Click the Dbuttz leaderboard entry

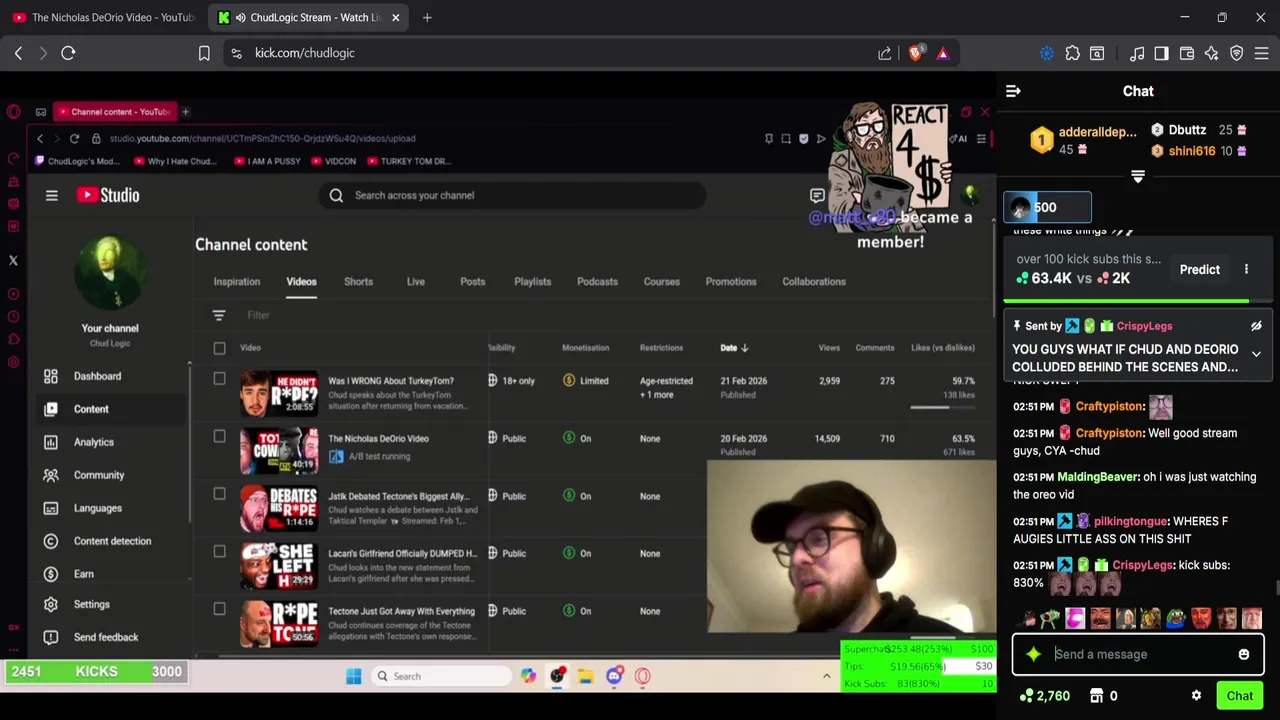1198,130
